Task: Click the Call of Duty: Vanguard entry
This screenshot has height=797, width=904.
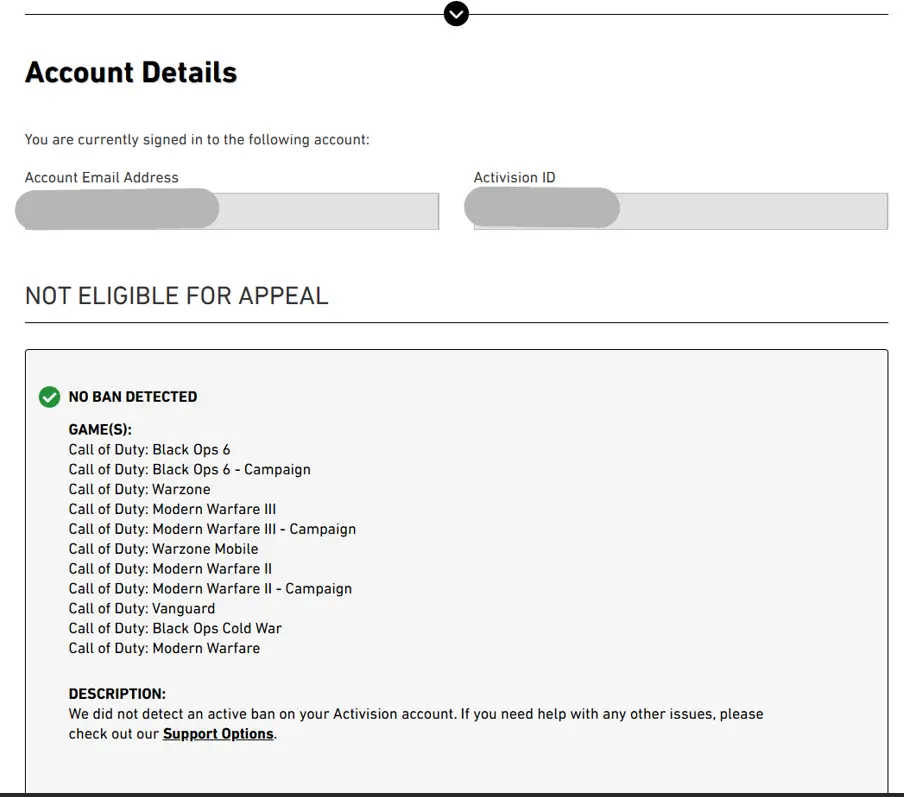Action: click(x=142, y=609)
